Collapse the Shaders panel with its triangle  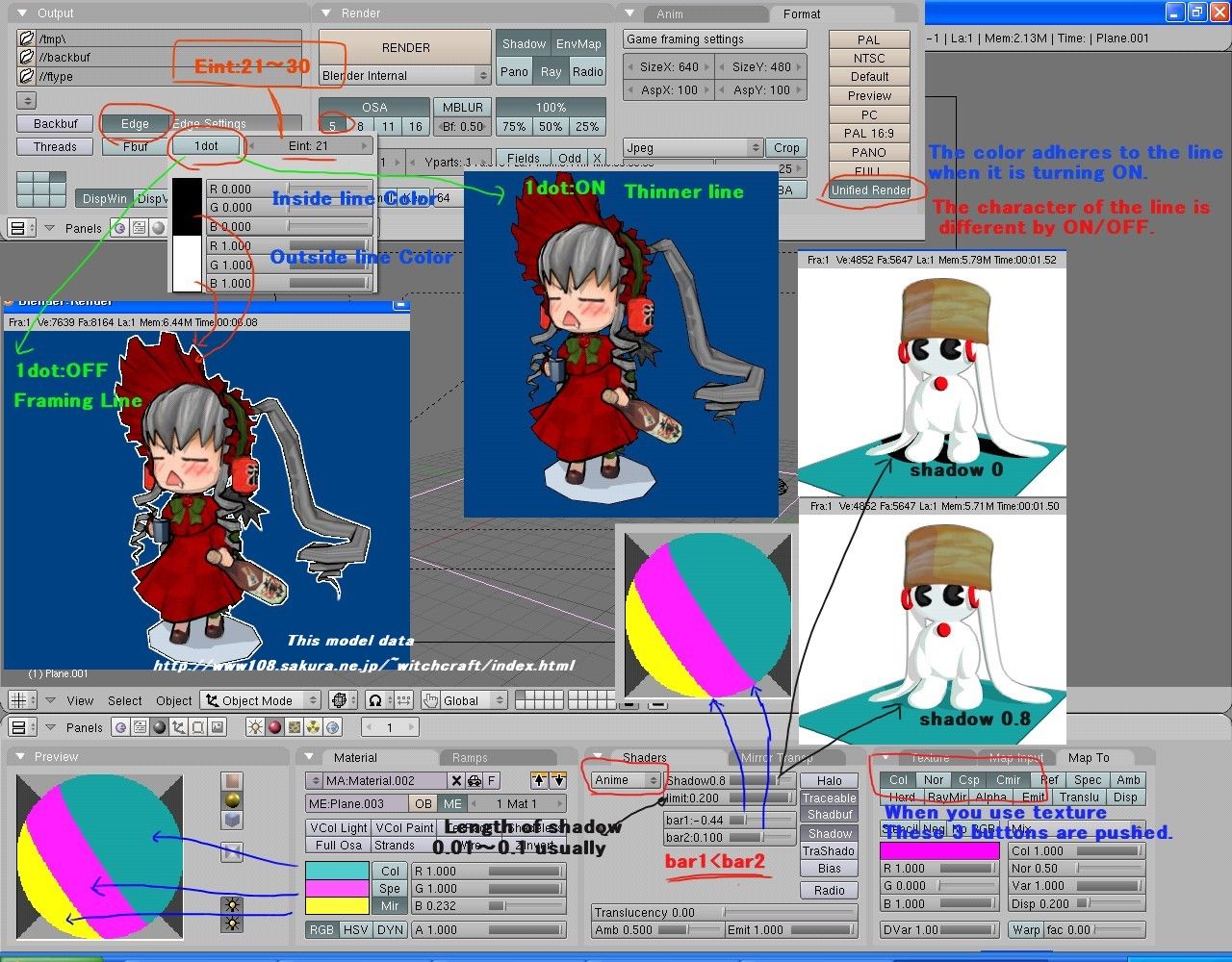598,758
